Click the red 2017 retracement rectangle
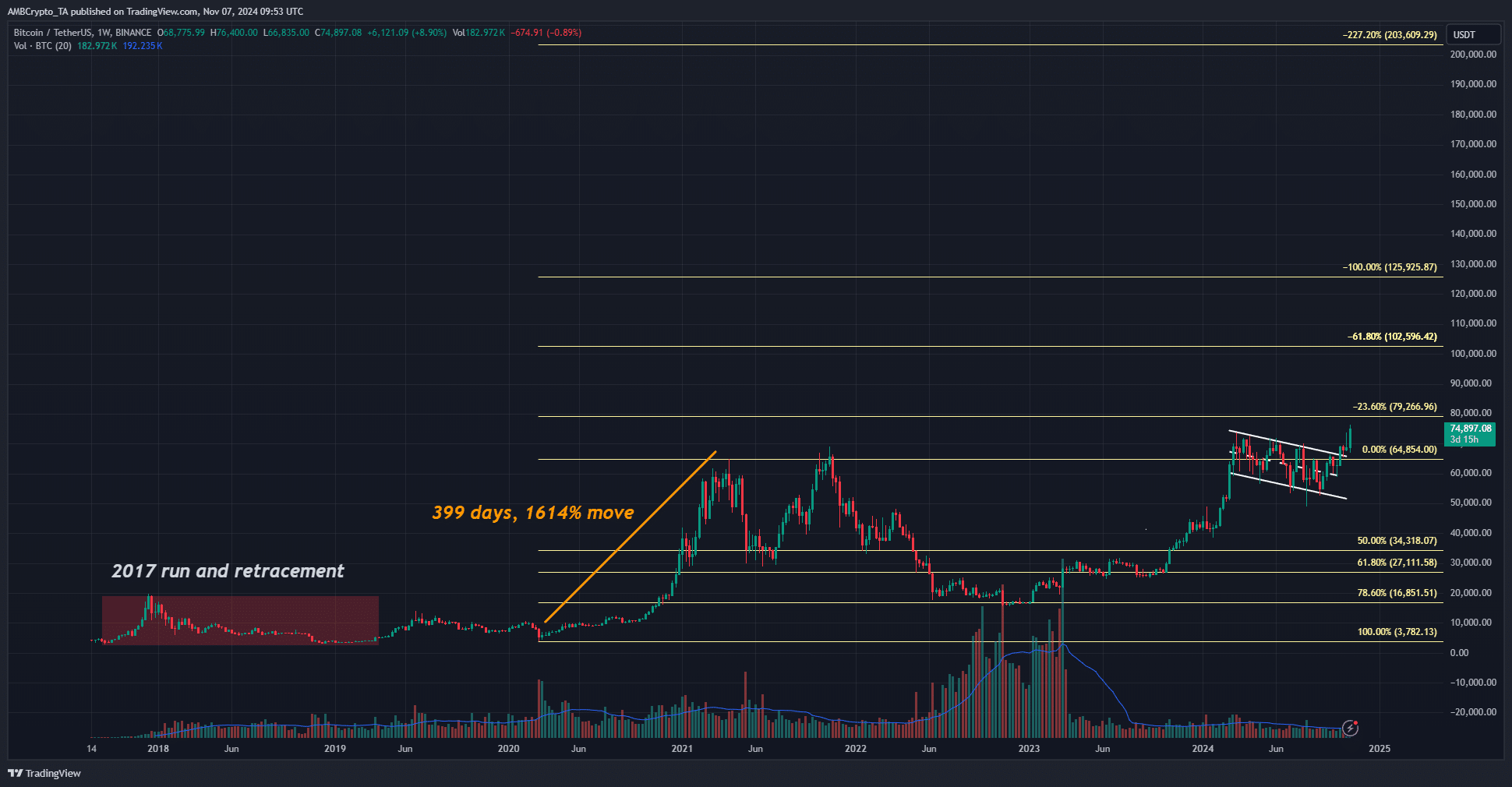The width and height of the screenshot is (1512, 787). [240, 620]
